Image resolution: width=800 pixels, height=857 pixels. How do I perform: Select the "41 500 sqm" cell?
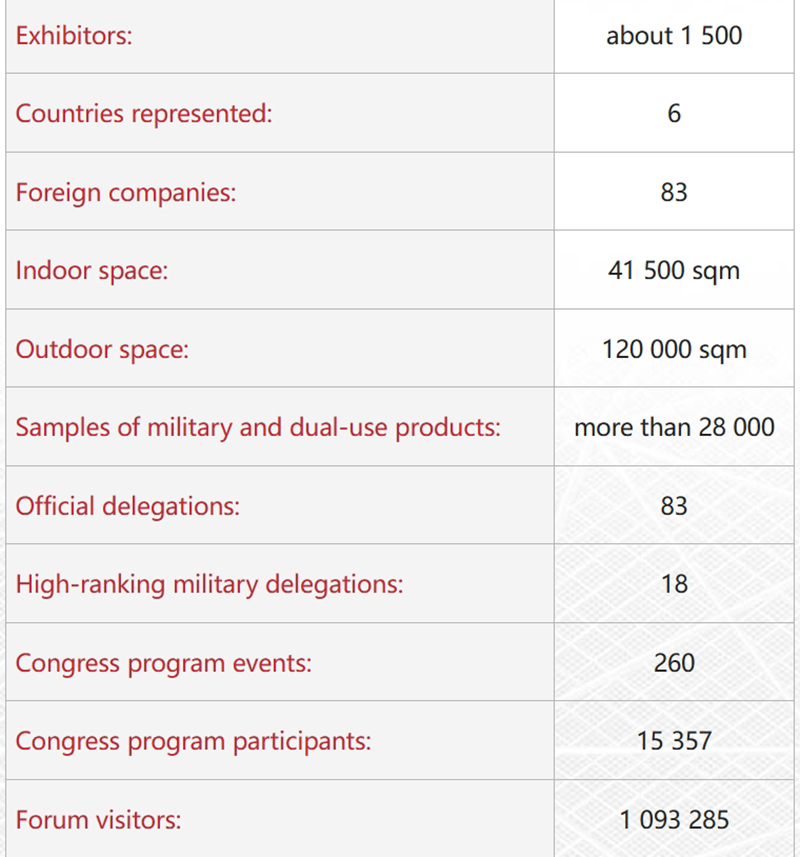[674, 270]
